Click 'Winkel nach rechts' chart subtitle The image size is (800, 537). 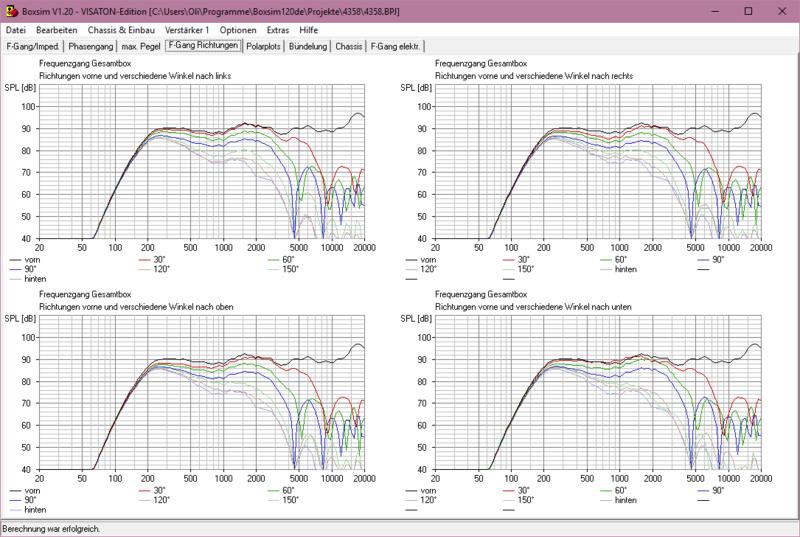pos(534,76)
